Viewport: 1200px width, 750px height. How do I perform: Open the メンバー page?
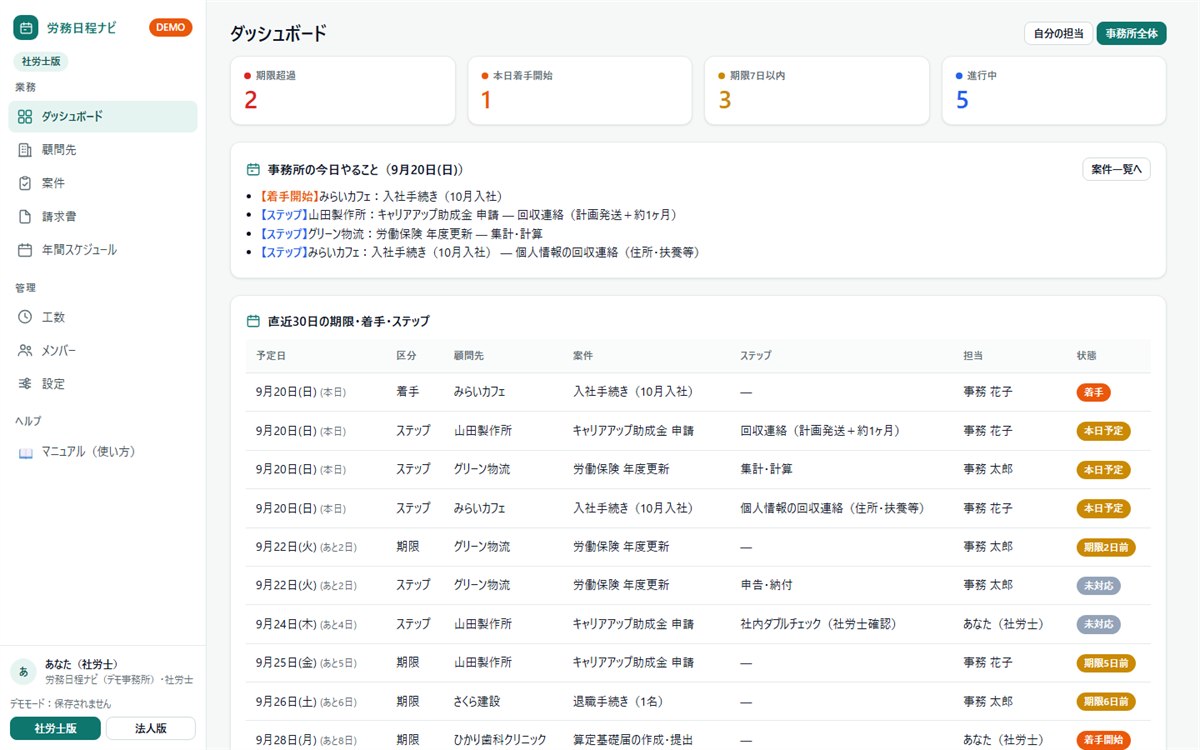pos(103,351)
